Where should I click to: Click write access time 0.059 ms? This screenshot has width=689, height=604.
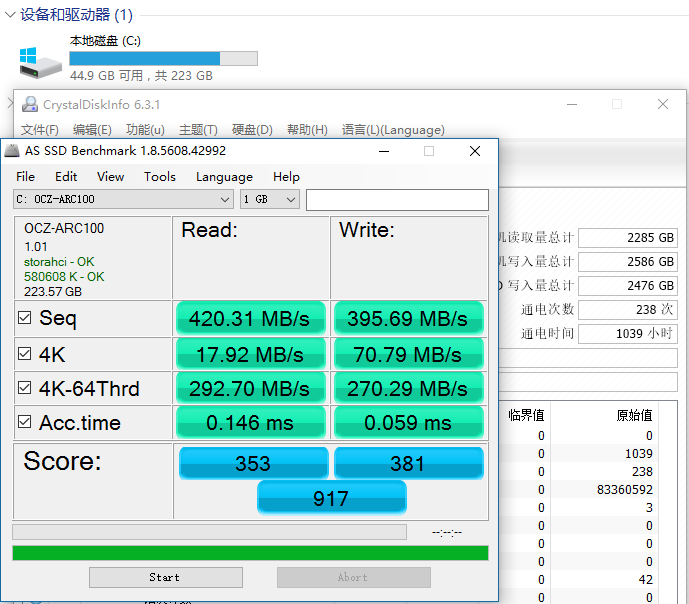[x=409, y=423]
